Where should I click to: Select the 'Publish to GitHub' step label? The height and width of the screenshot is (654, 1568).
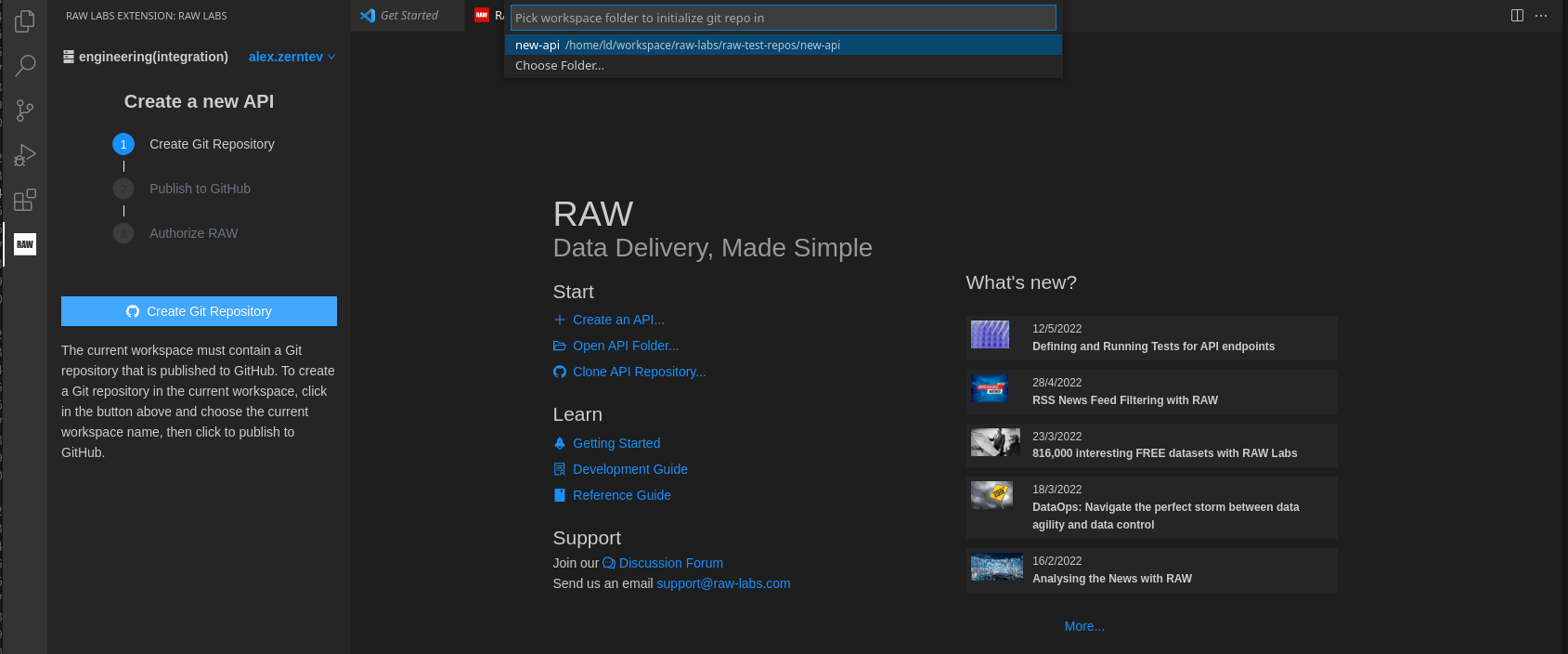point(200,189)
